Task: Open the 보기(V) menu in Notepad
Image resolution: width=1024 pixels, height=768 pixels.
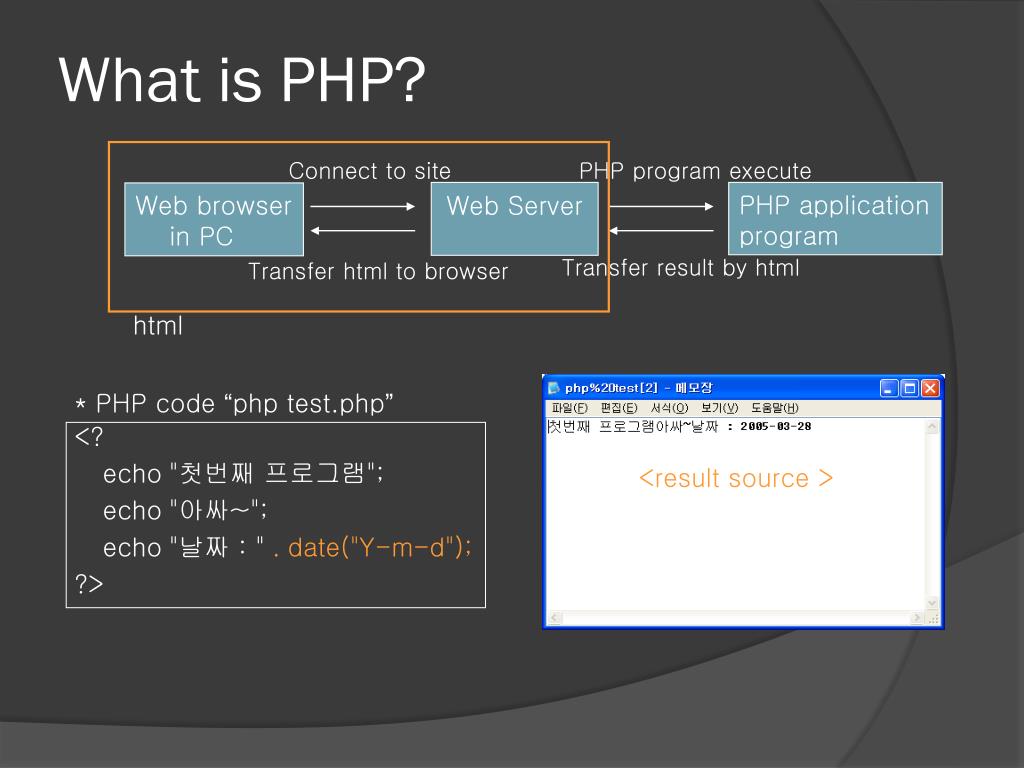Action: coord(720,408)
